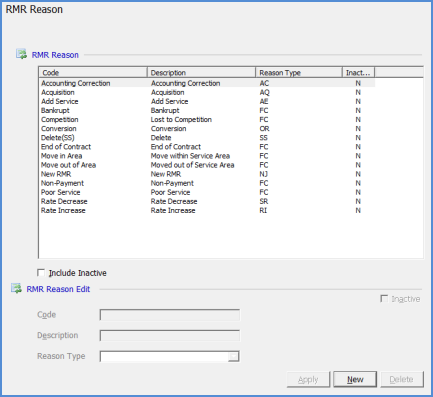Screen dimensions: 433x397
Task: Click the Apply button
Action: tap(308, 379)
